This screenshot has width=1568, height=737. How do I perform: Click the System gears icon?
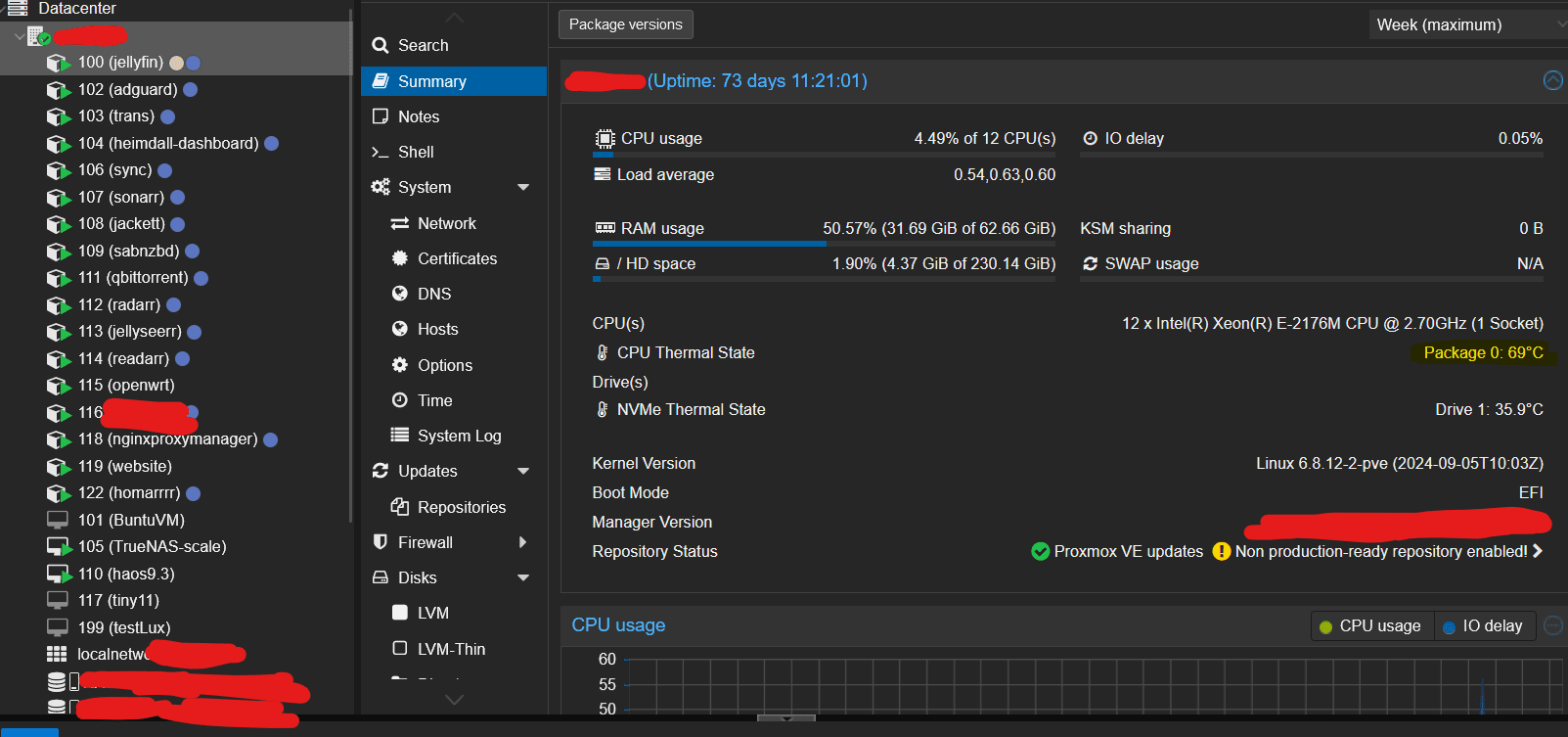(381, 187)
